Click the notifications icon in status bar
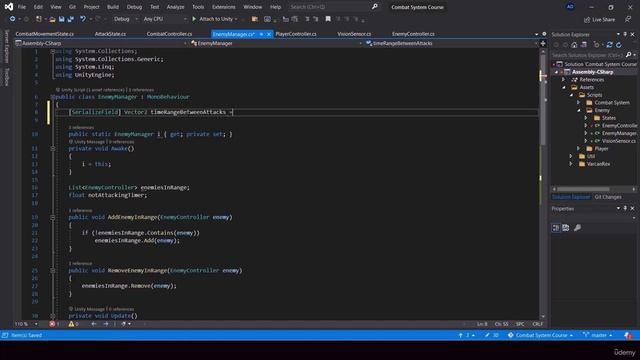The width and height of the screenshot is (640, 360). coord(628,335)
